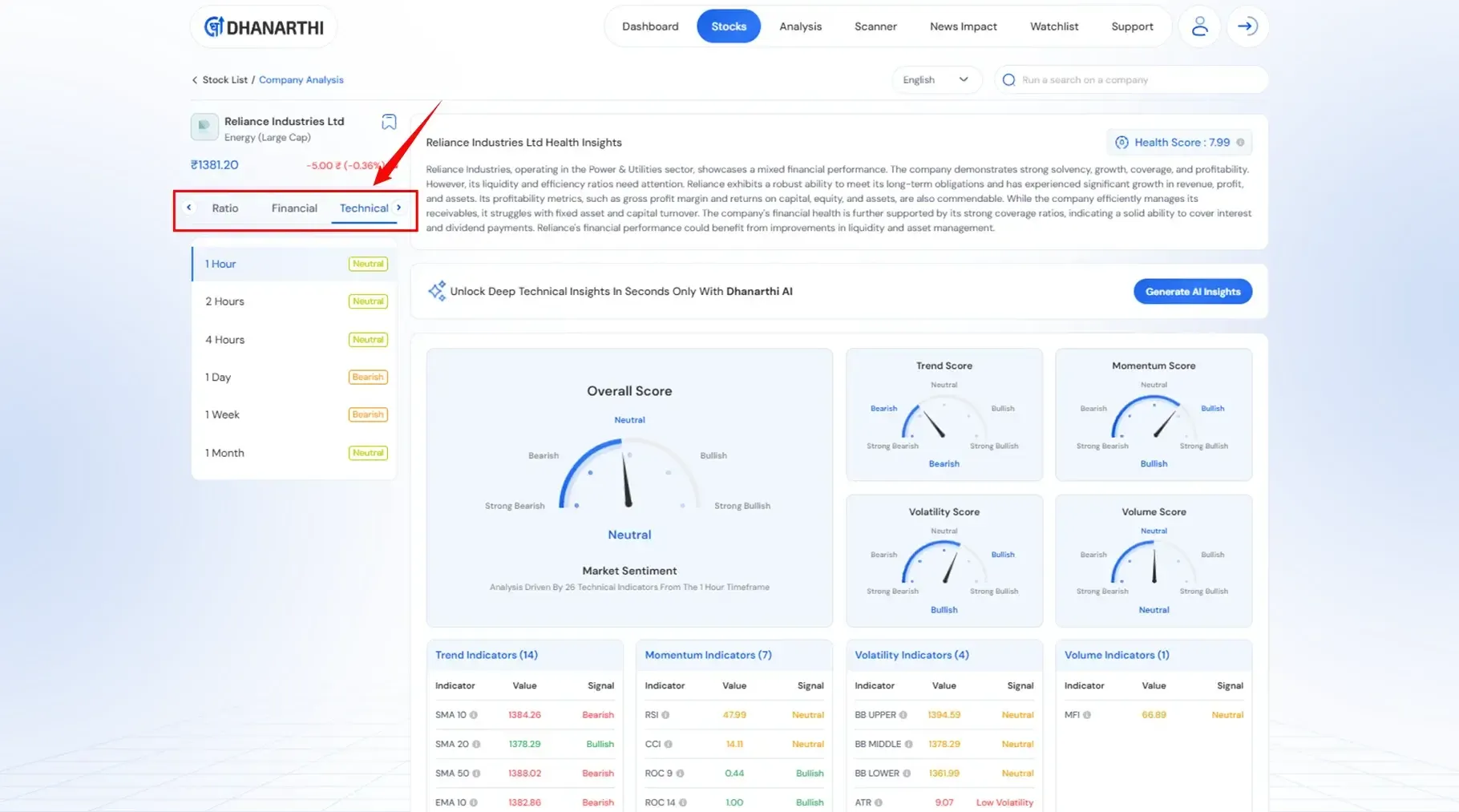
Task: Click the Dhanarthi logo
Action: tap(264, 27)
